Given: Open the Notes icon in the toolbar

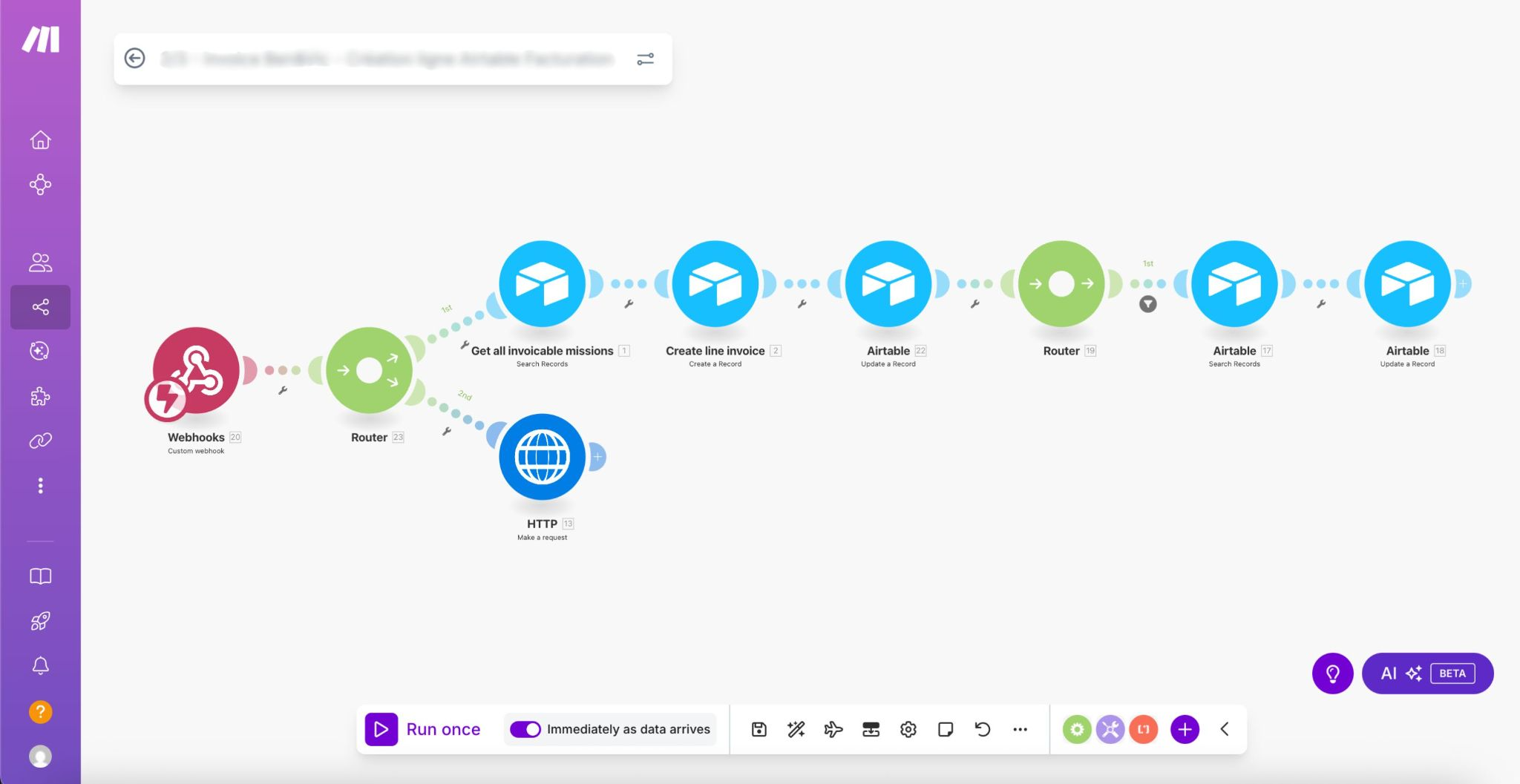Looking at the screenshot, I should pos(945,729).
